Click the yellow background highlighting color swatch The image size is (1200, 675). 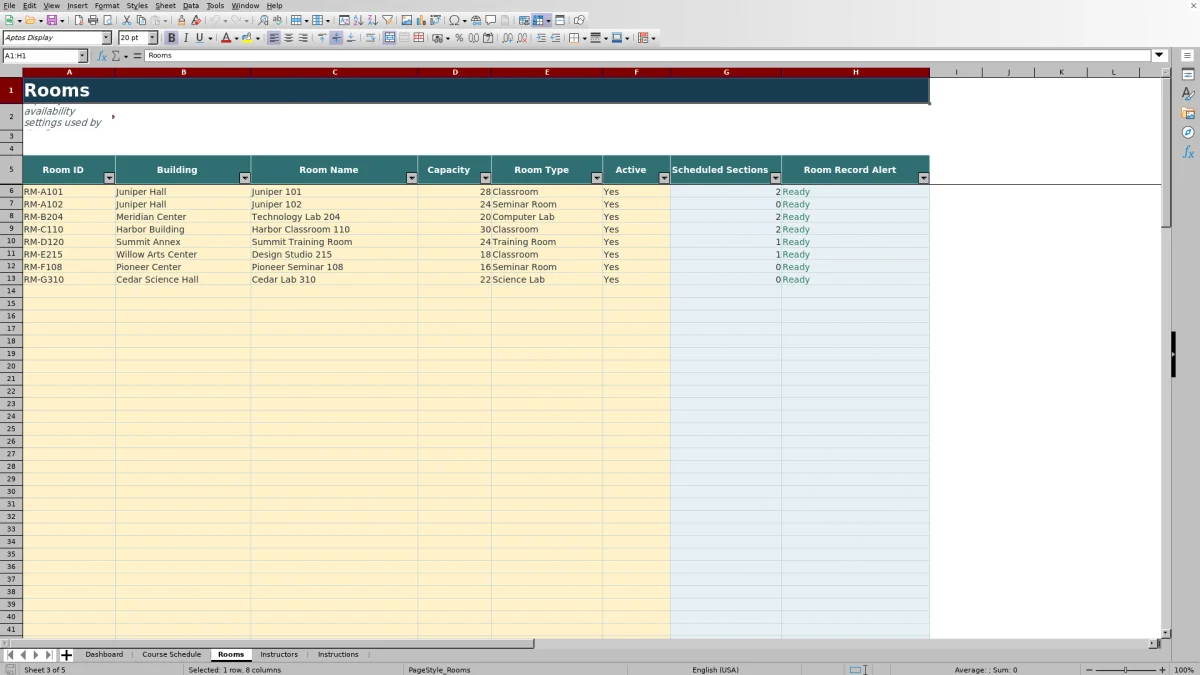247,38
